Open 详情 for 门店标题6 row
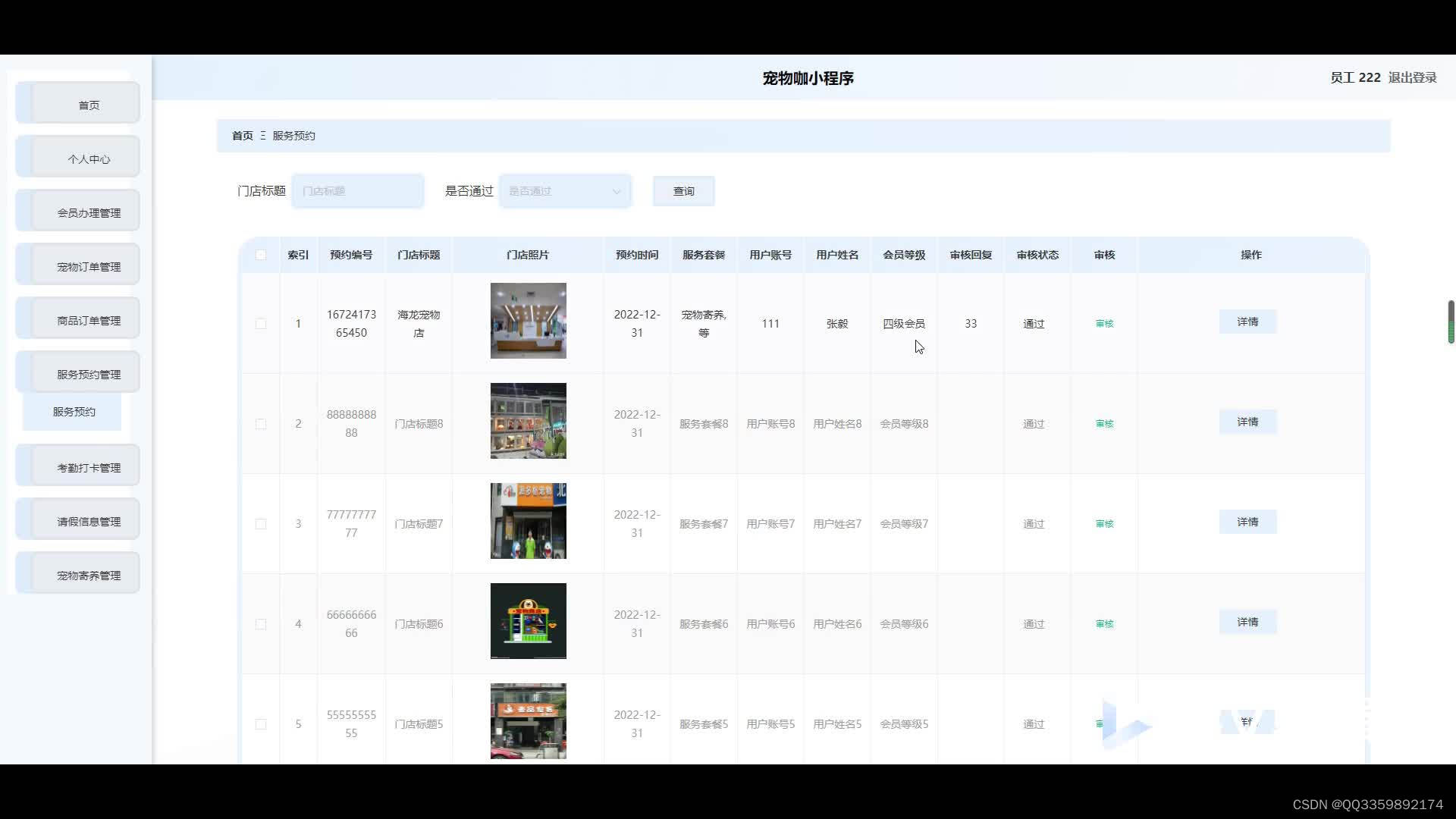Viewport: 1456px width, 819px height. point(1247,622)
